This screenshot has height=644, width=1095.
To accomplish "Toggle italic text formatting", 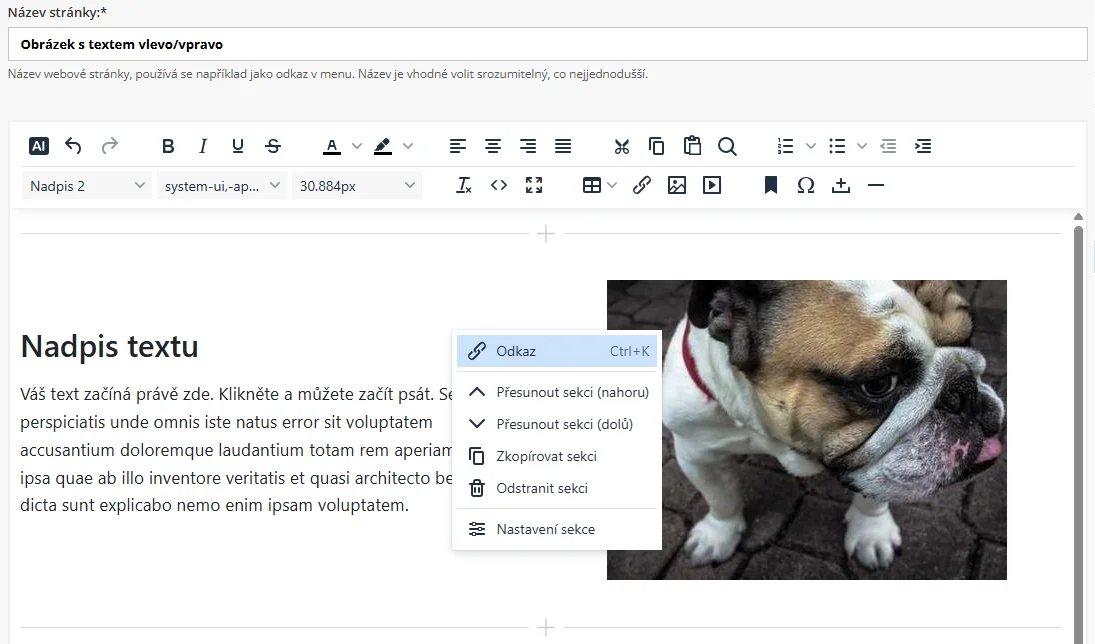I will pos(203,146).
